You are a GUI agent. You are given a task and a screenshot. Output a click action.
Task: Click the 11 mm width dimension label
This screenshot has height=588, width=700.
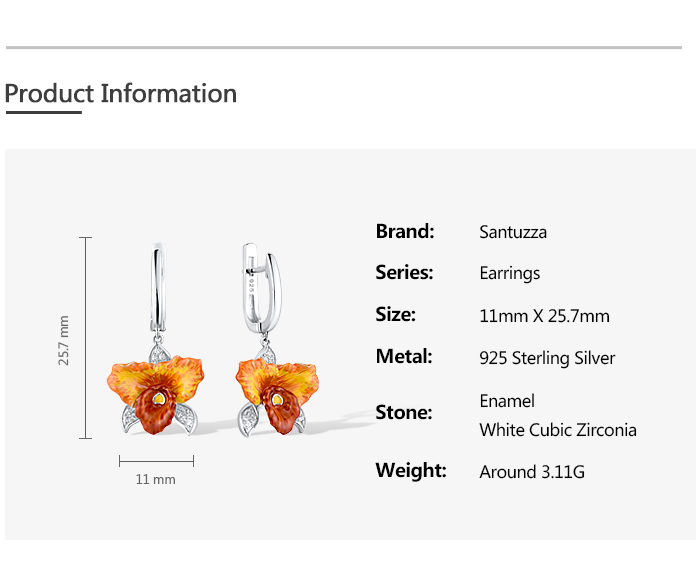(x=156, y=480)
